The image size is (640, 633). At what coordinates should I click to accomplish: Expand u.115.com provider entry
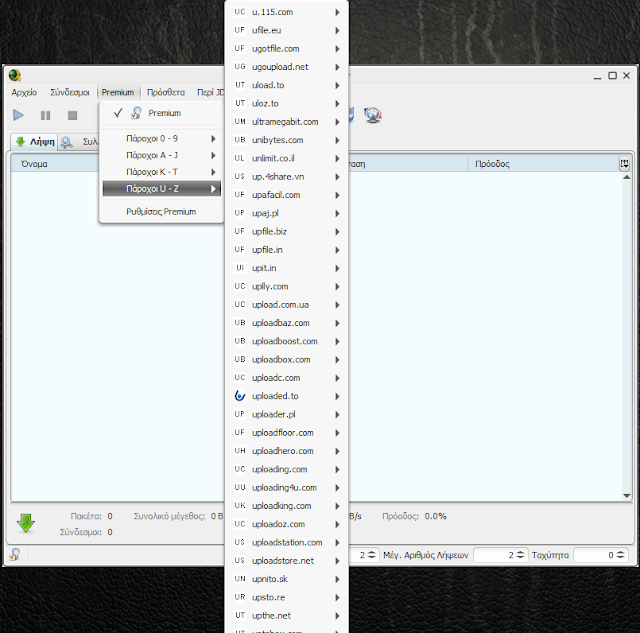pyautogui.click(x=287, y=12)
